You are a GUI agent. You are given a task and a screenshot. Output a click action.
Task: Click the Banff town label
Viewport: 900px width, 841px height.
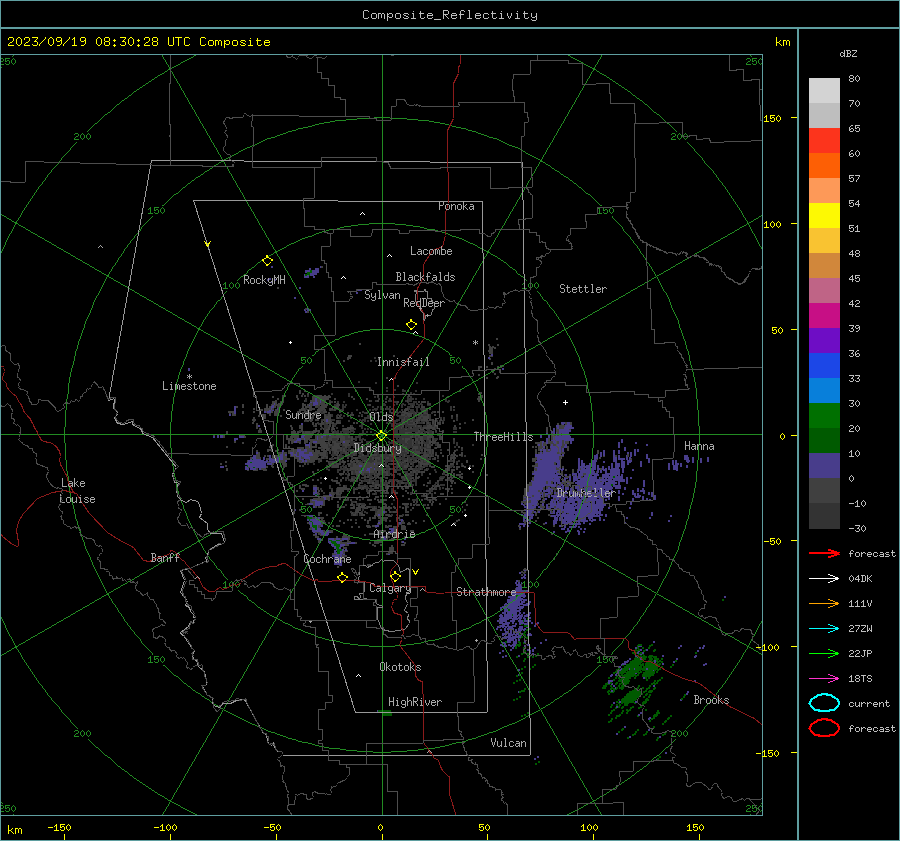[165, 557]
